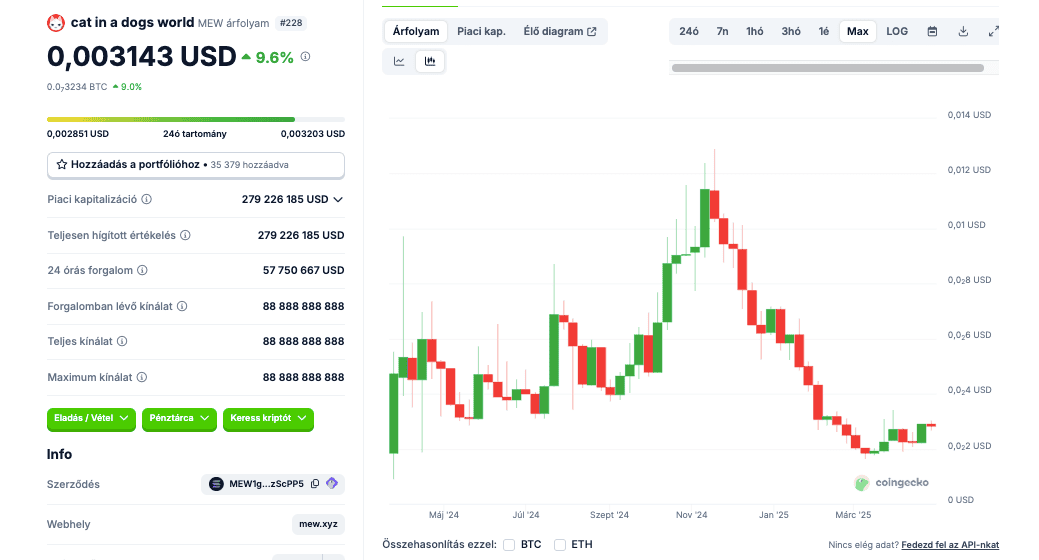This screenshot has height=560, width=1039.
Task: Select the Árfolyam chart tab
Action: (x=416, y=31)
